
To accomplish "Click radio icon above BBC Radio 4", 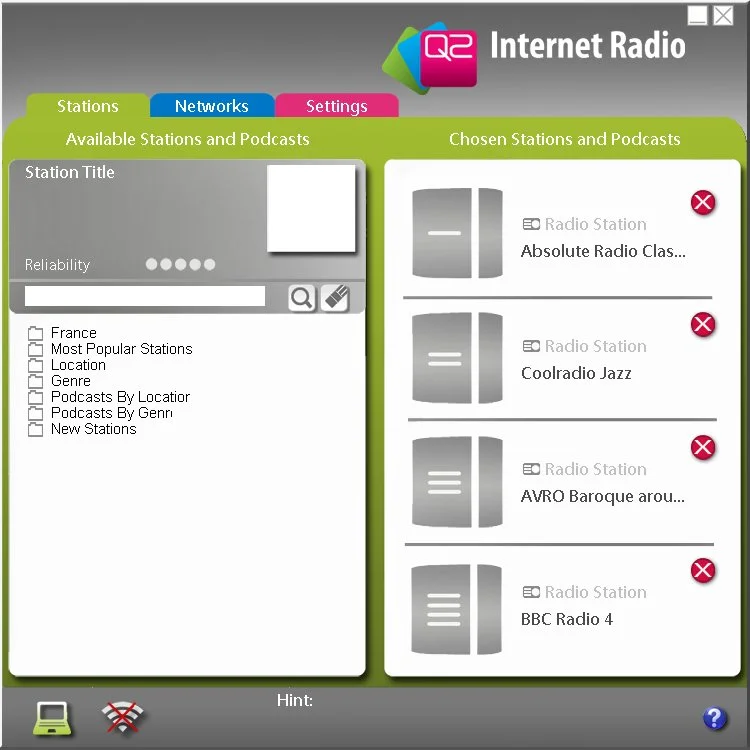I will coord(531,592).
